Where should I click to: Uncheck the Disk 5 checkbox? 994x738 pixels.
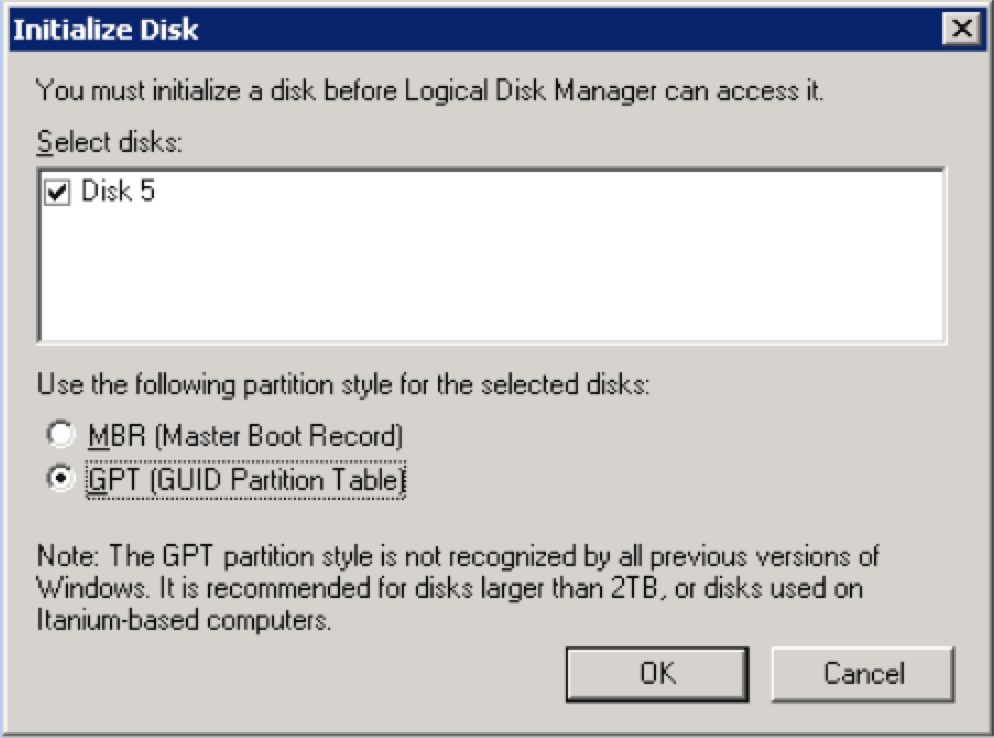(x=58, y=193)
